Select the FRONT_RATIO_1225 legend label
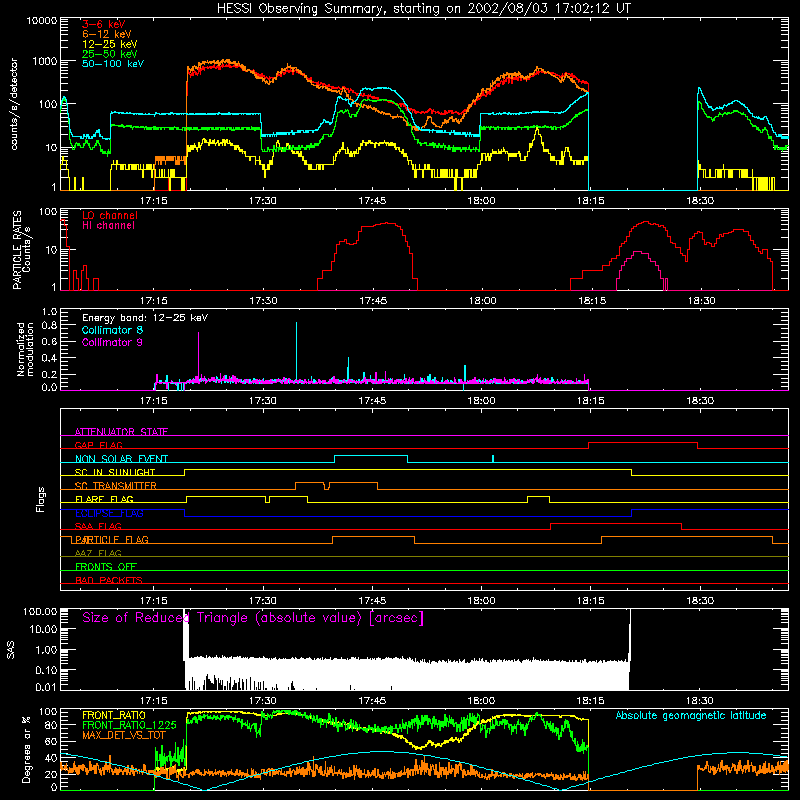This screenshot has width=800, height=800. click(x=129, y=725)
